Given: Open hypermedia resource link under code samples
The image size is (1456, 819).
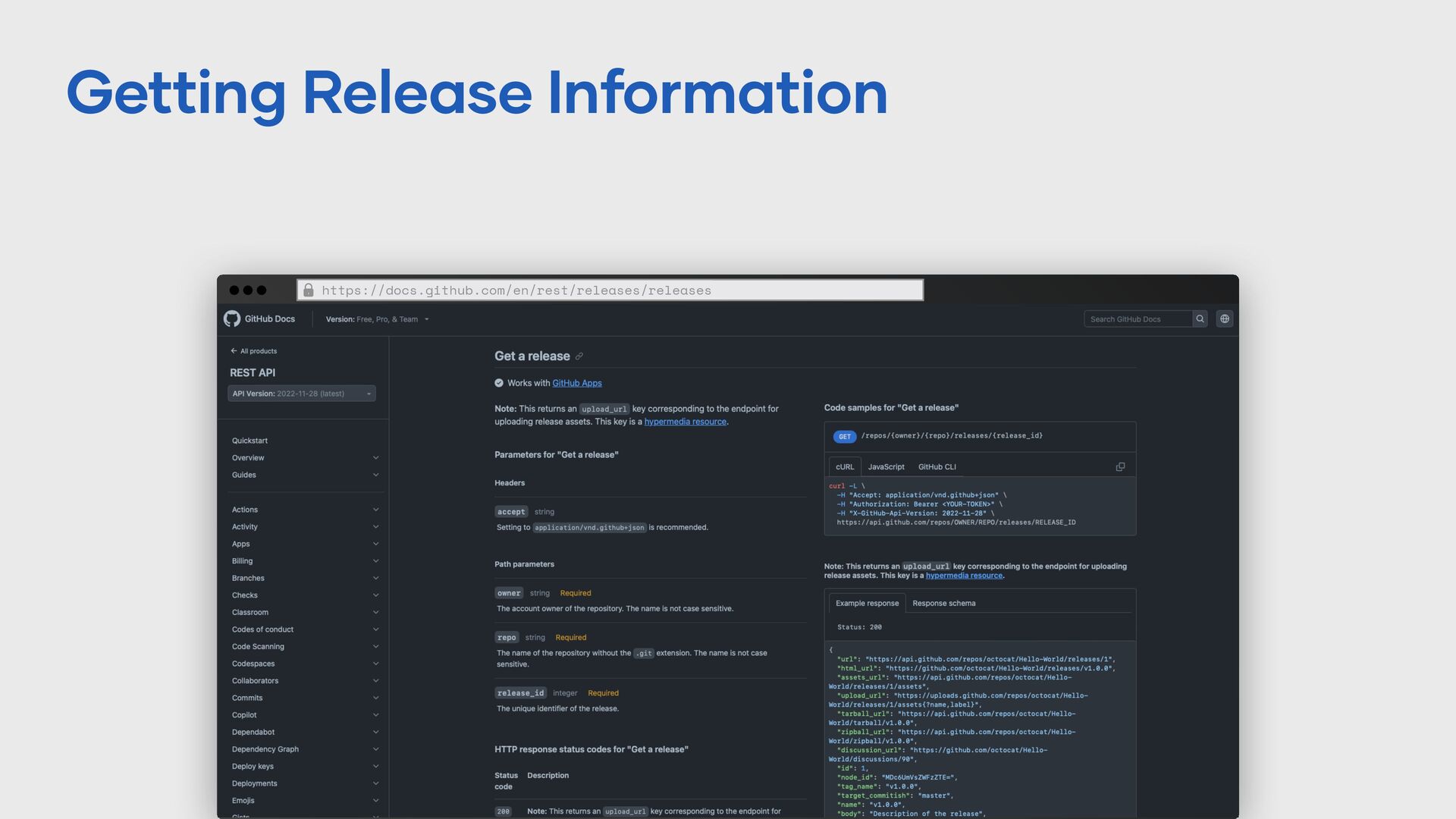Looking at the screenshot, I should (964, 576).
